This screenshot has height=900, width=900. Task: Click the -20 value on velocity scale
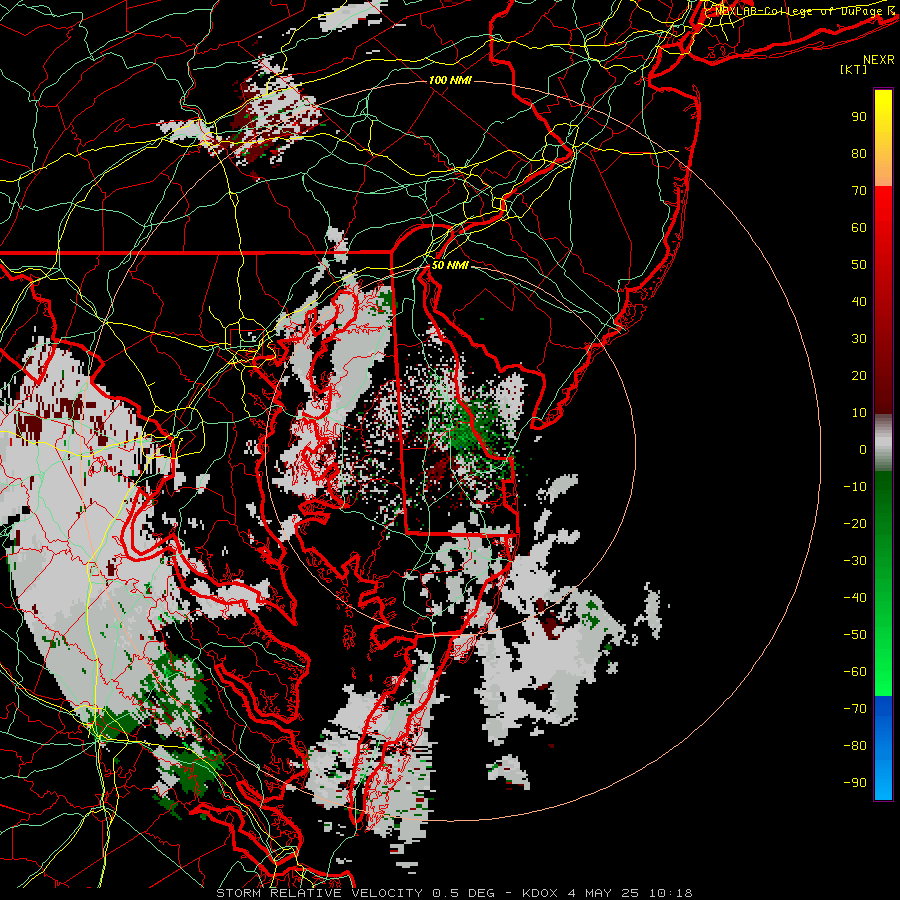click(x=855, y=523)
